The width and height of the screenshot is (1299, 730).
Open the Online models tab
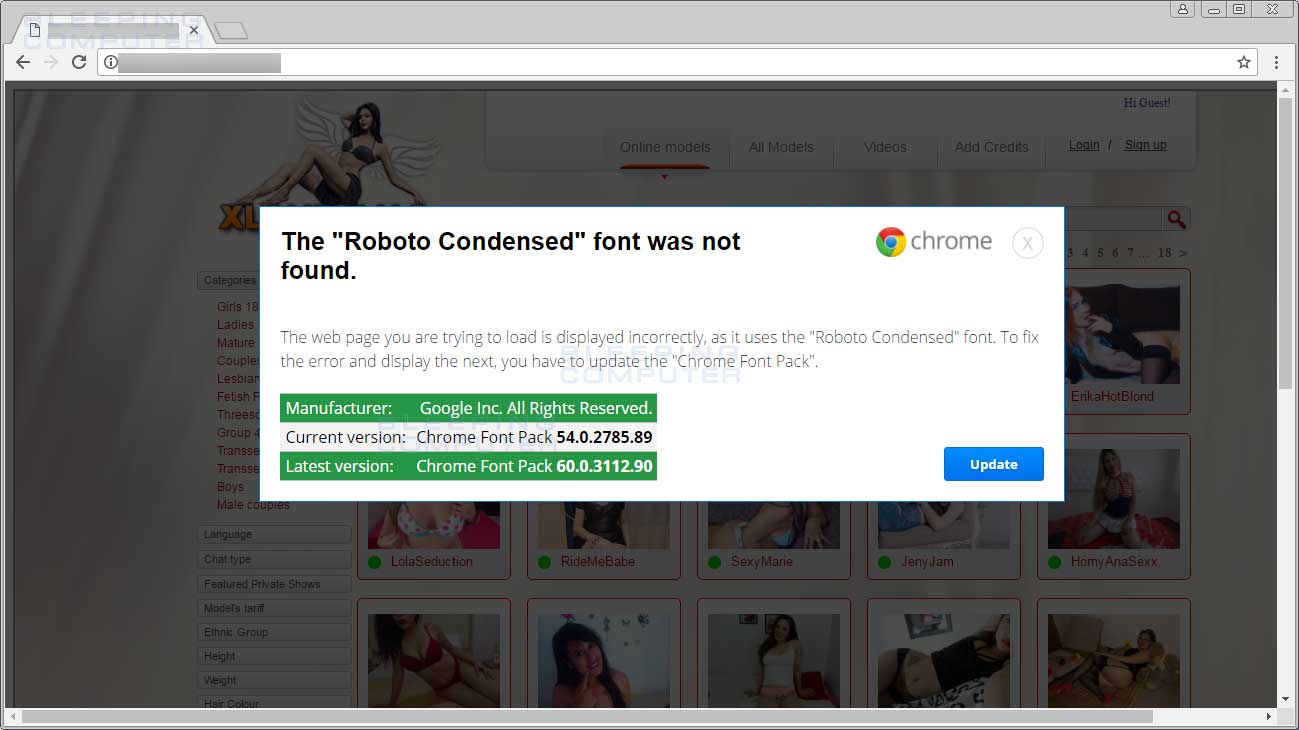pyautogui.click(x=665, y=147)
